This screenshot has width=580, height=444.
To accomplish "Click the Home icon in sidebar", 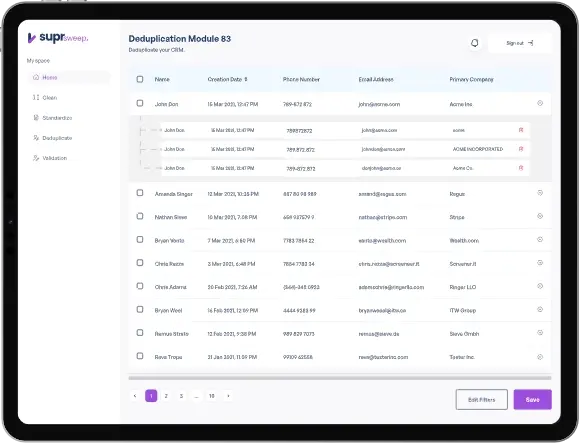I will [x=36, y=77].
